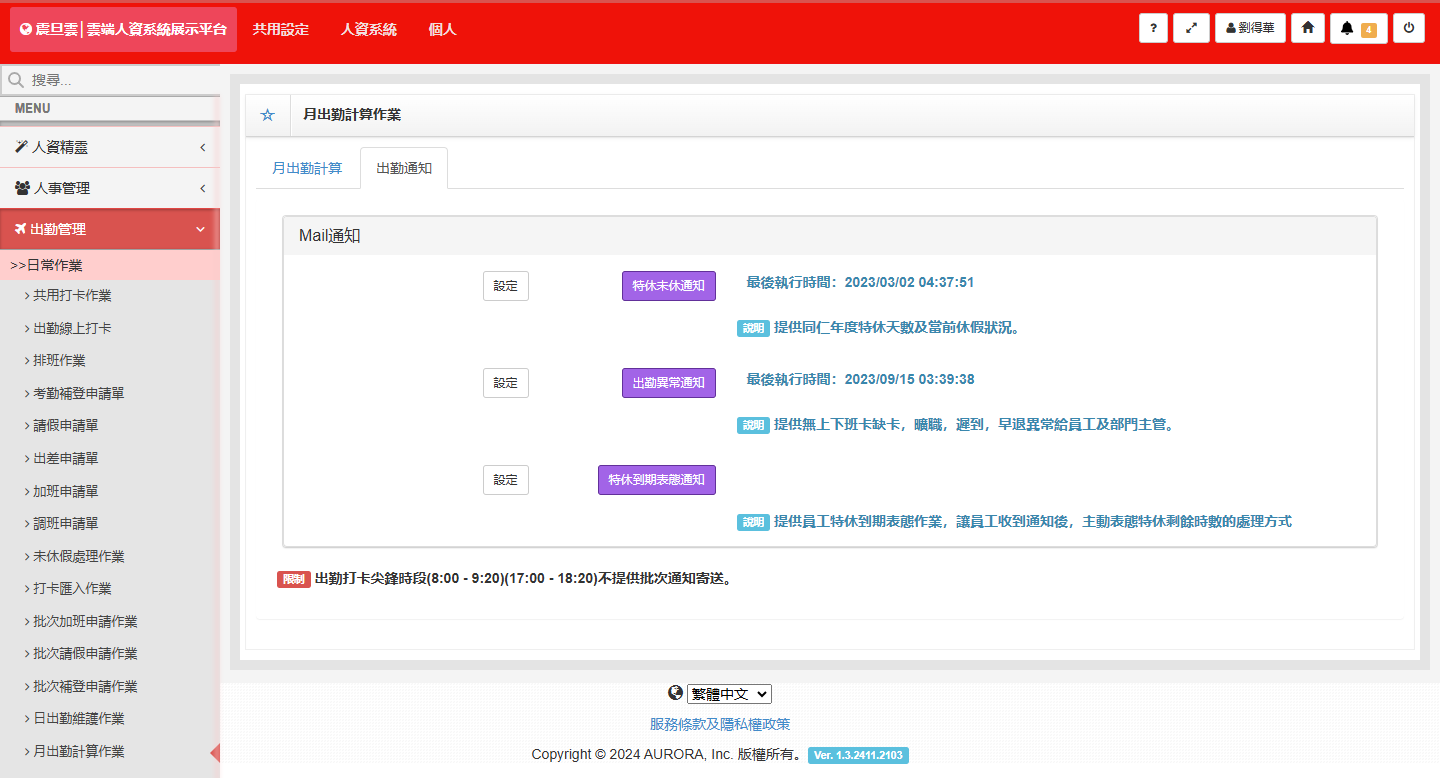Send the 特休未休通知 mail
The image size is (1440, 778).
click(x=669, y=286)
